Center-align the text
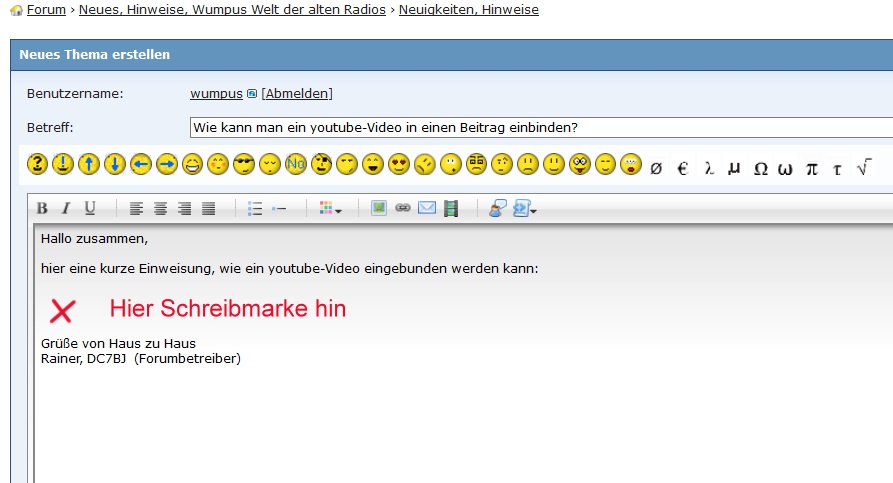893x483 pixels. (160, 208)
